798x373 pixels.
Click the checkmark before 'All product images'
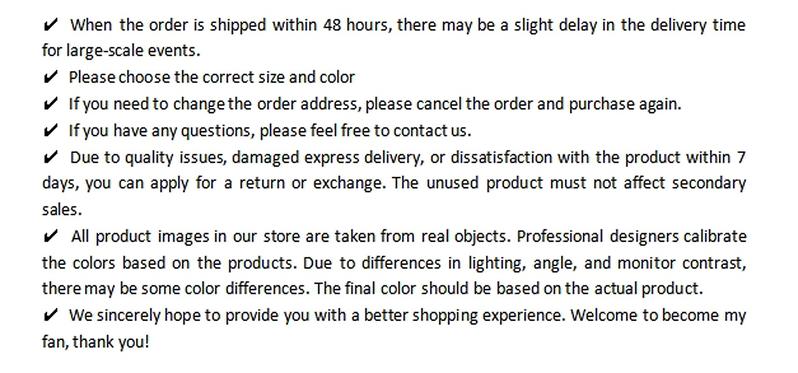pyautogui.click(x=50, y=236)
